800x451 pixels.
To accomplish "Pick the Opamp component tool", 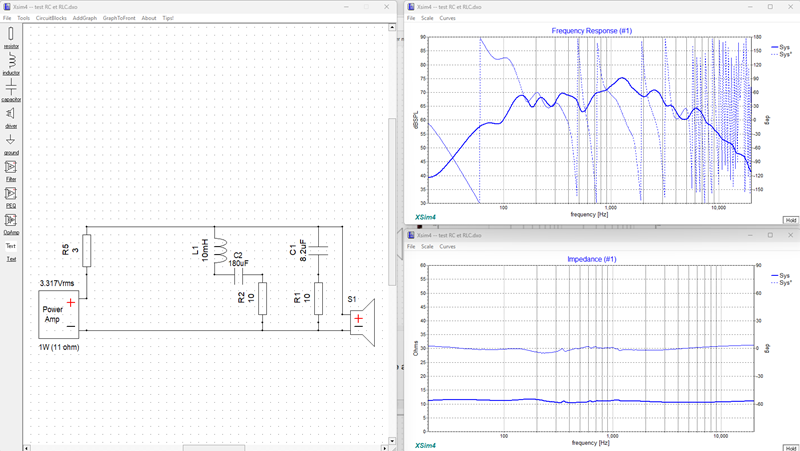I will coord(11,224).
